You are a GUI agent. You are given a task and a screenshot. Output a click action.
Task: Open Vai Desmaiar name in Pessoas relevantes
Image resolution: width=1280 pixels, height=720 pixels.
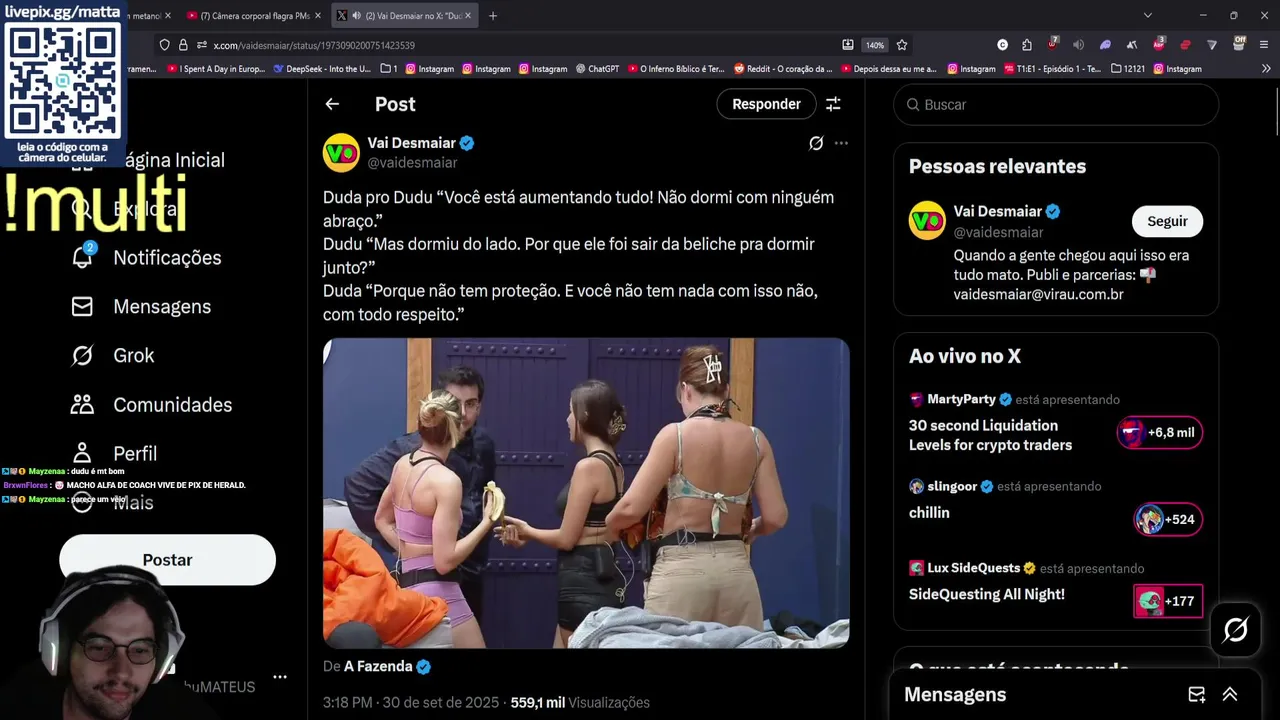998,211
